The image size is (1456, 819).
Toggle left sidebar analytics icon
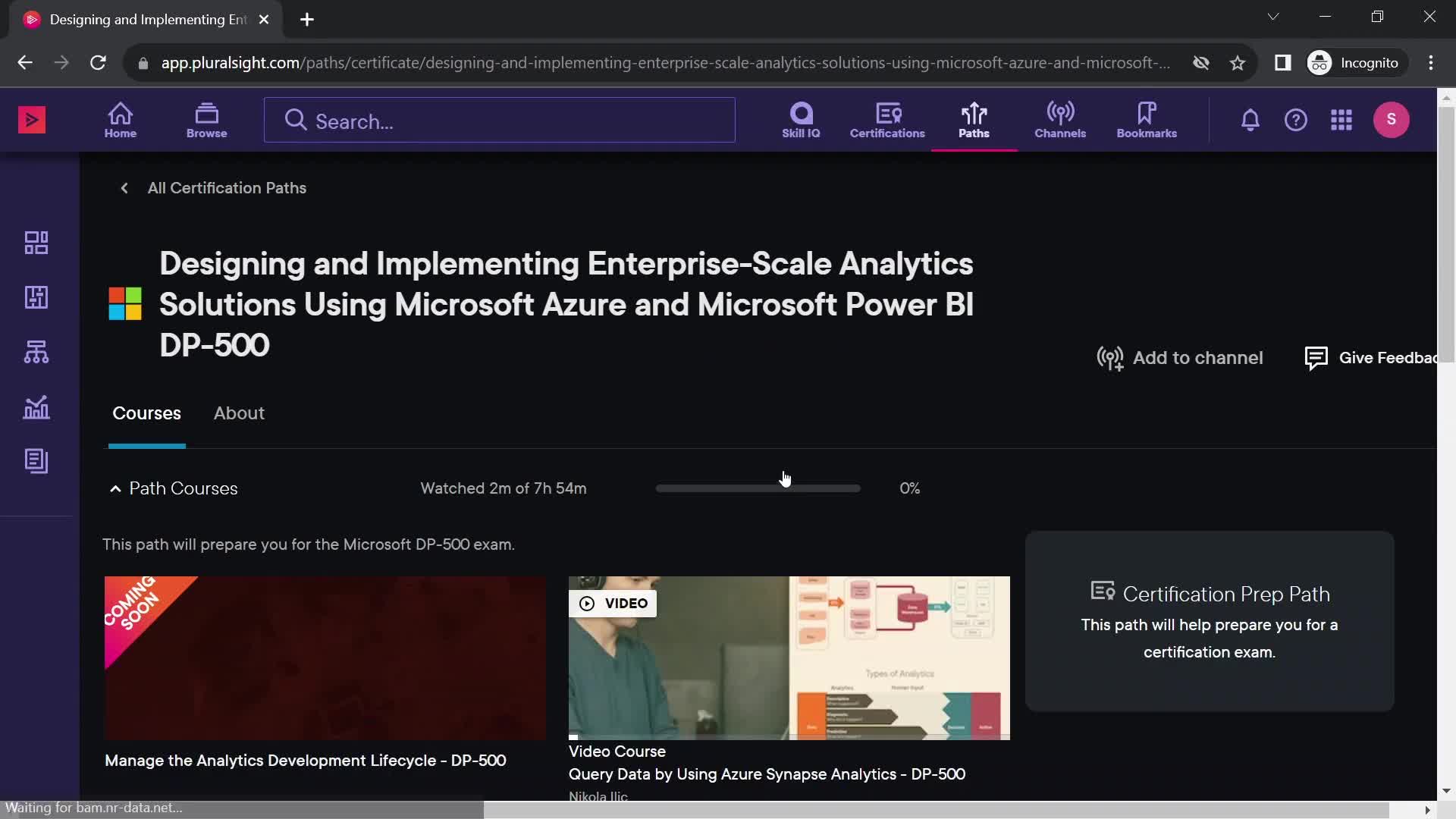tap(36, 406)
